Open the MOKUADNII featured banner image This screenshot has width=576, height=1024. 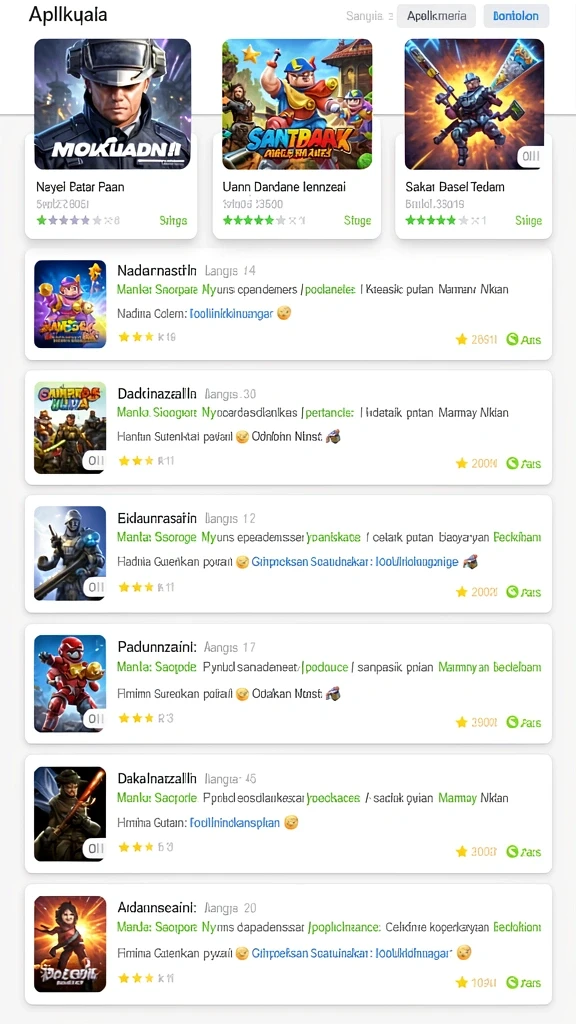(112, 104)
